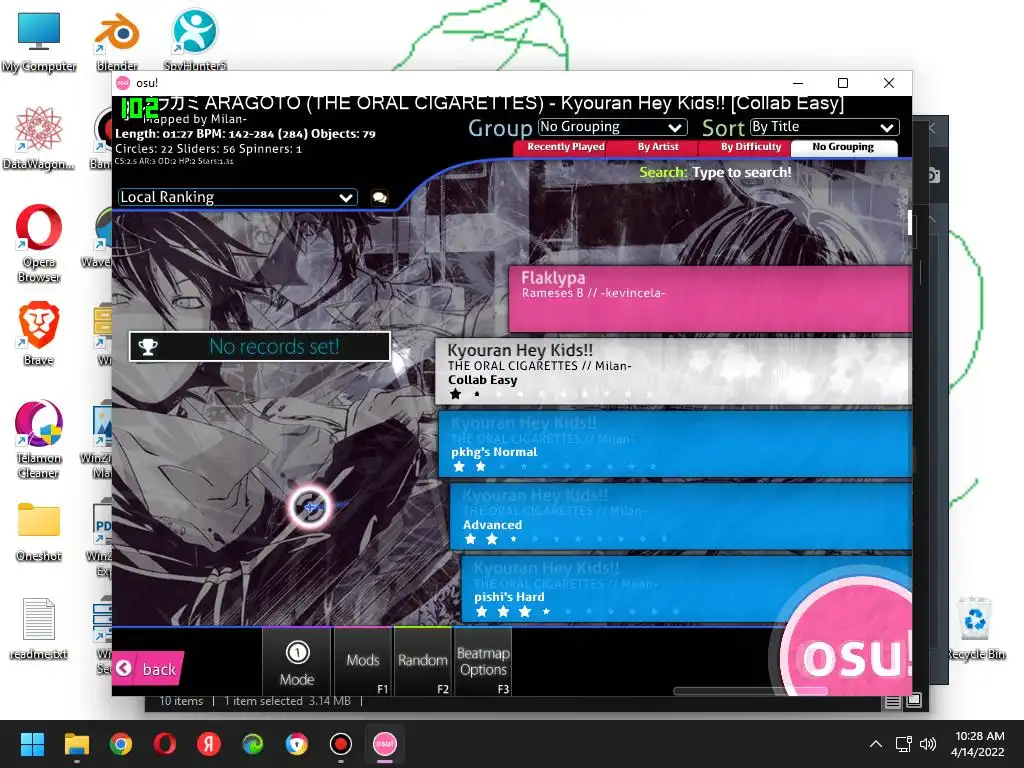The width and height of the screenshot is (1024, 768).
Task: Click the No records set! banner
Action: (260, 347)
